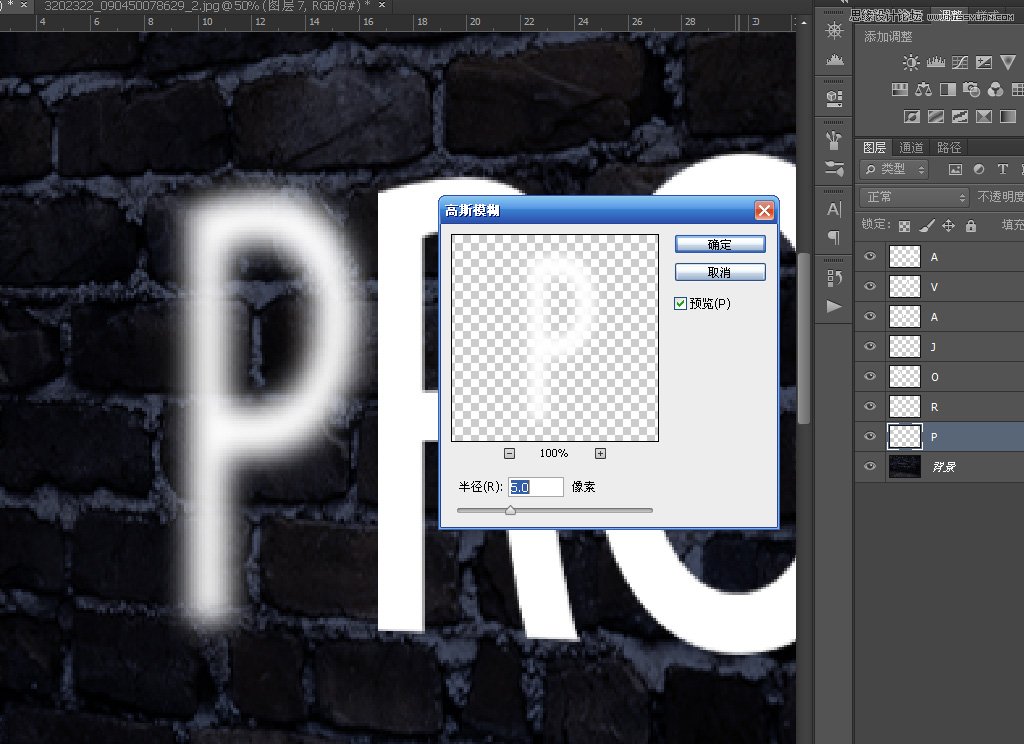Collapse the right panel dock with double arrows
The height and width of the screenshot is (744, 1024).
point(844,4)
